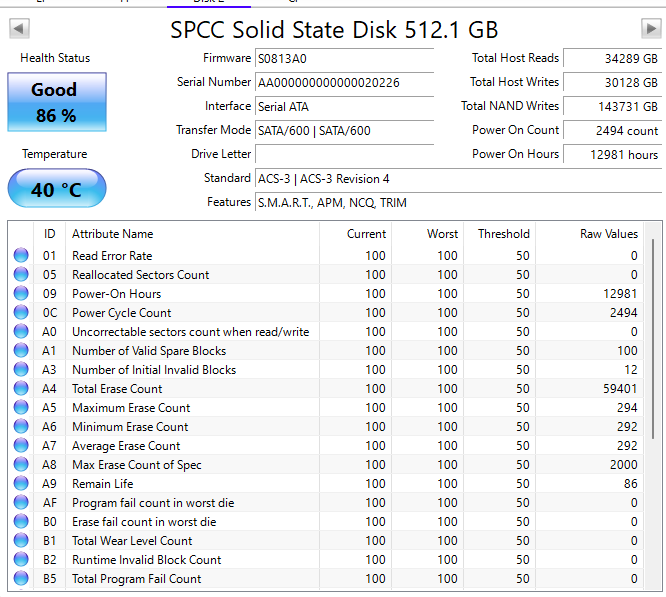Screen dimensions: 666x597
Task: Click the Firmware value field
Action: 344,59
